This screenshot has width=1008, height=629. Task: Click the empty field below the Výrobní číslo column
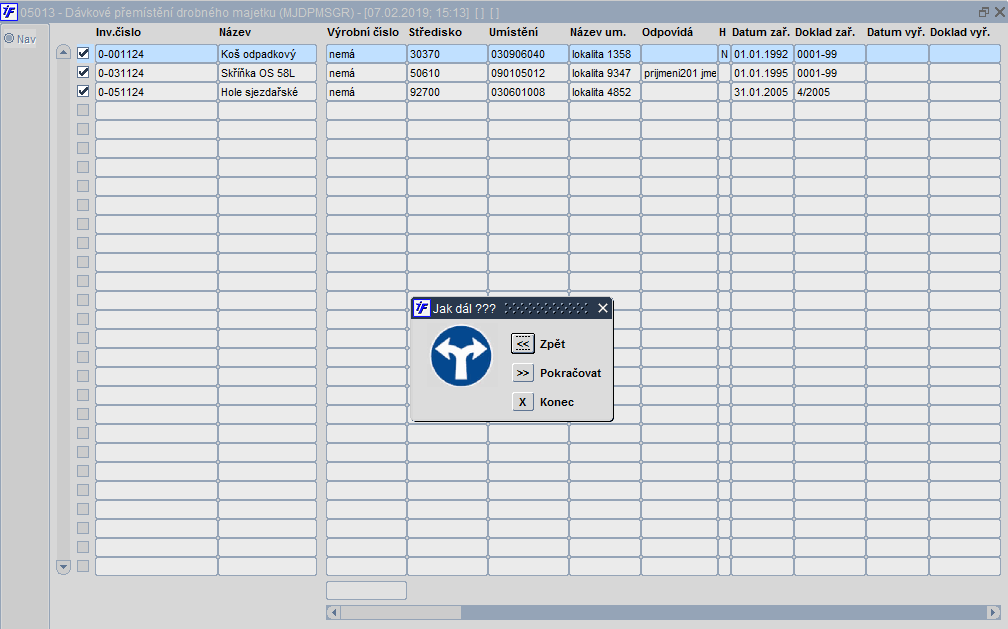(366, 590)
